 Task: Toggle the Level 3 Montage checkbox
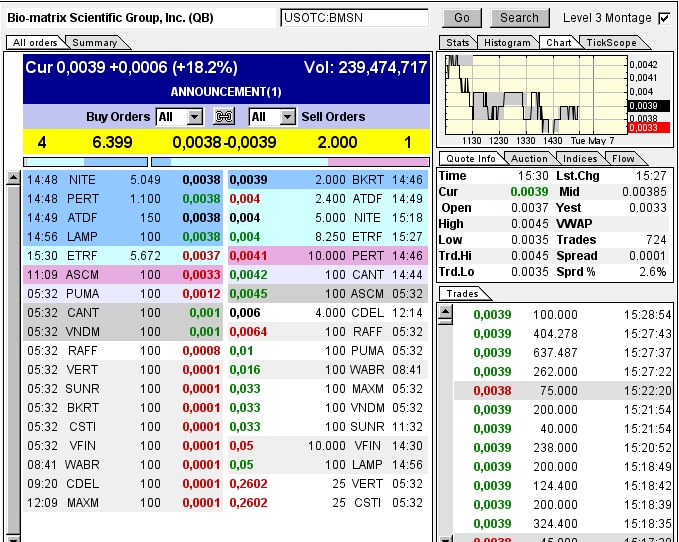664,19
